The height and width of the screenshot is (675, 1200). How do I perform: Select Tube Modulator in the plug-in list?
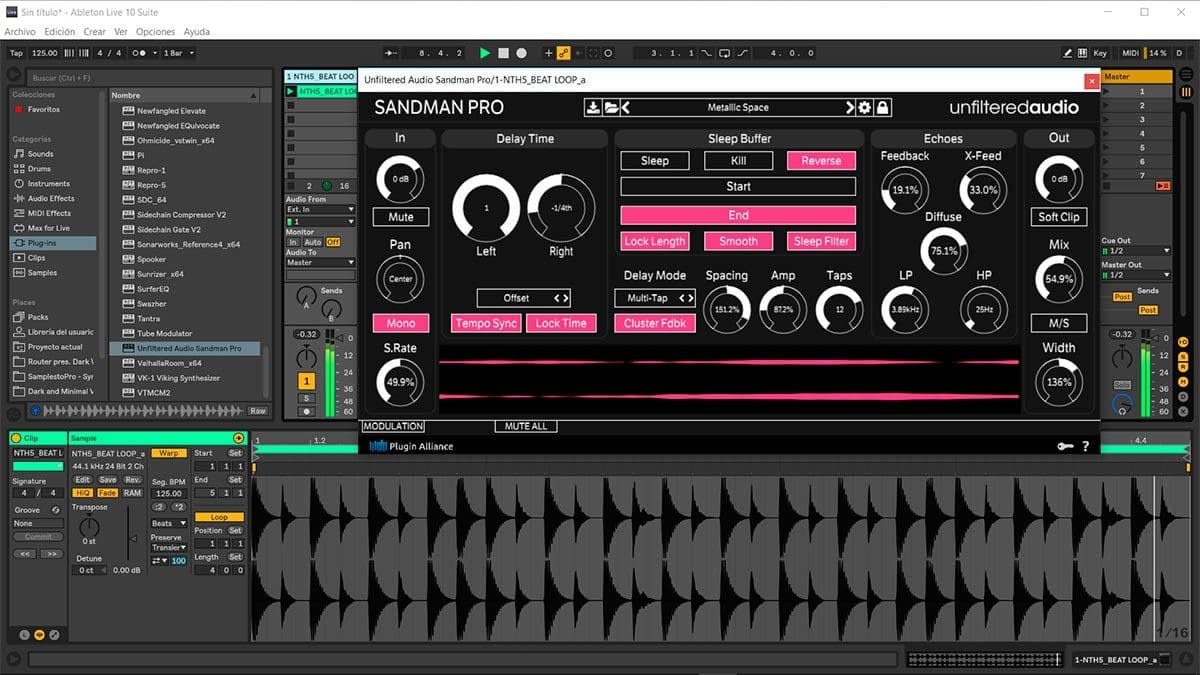coord(165,333)
